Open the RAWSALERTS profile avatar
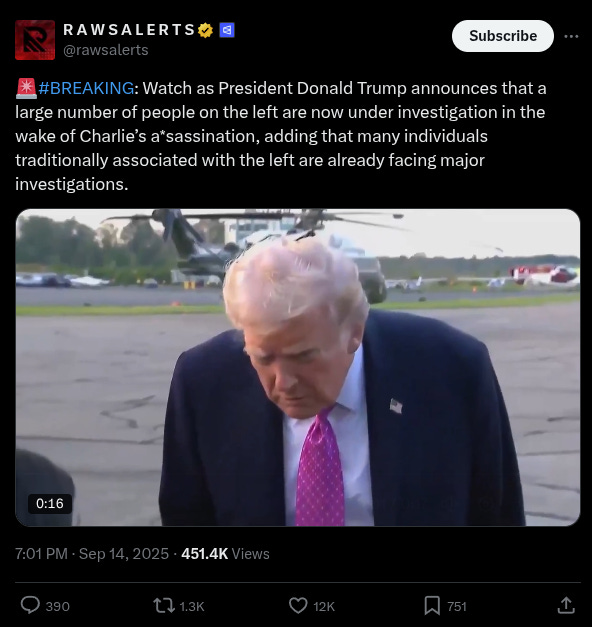592x627 pixels. 35,40
